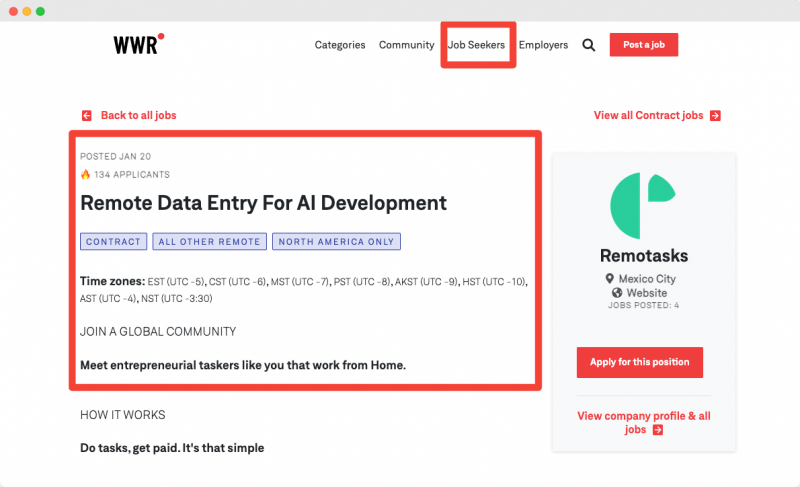Open the Employers menu

pyautogui.click(x=543, y=45)
